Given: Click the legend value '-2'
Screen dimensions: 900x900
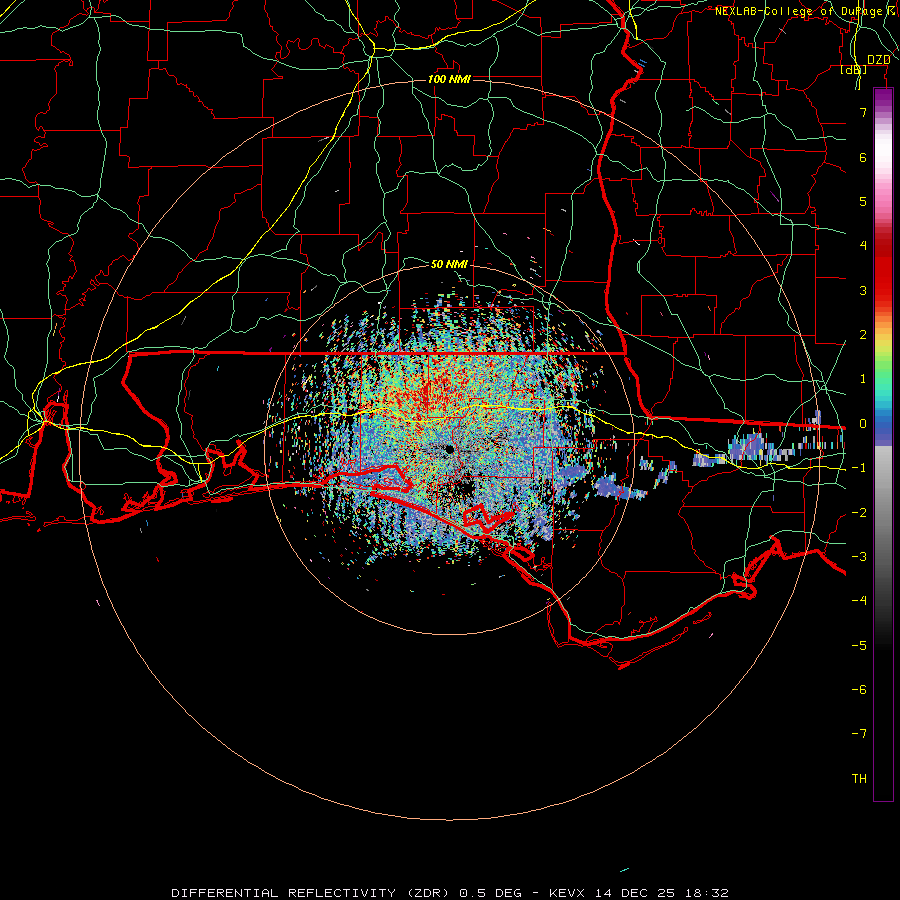Looking at the screenshot, I should pos(859,513).
